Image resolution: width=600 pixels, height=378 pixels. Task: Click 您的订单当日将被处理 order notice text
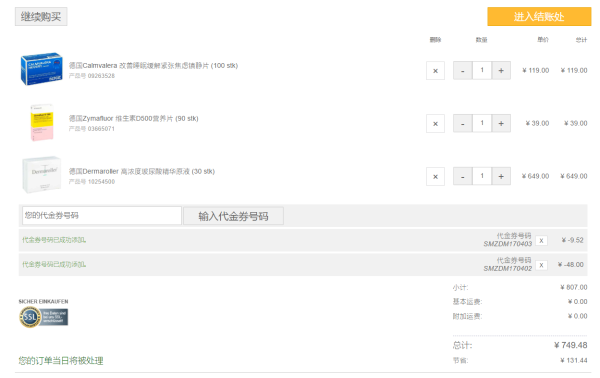(61, 360)
